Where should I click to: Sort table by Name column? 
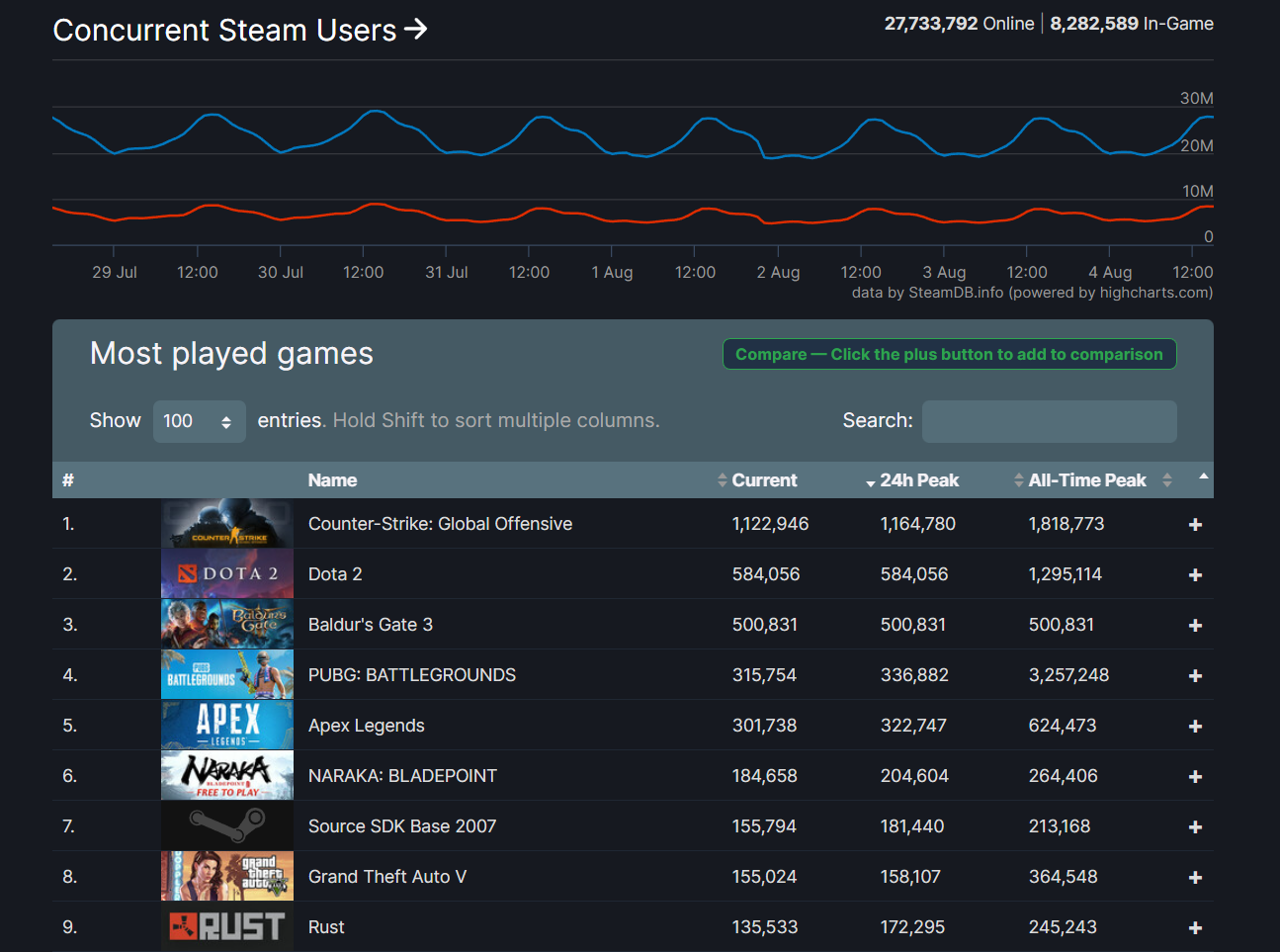(x=332, y=480)
